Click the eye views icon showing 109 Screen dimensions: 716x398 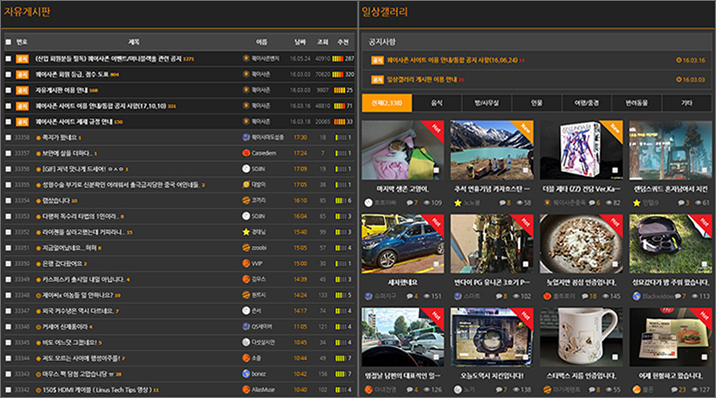coord(426,203)
